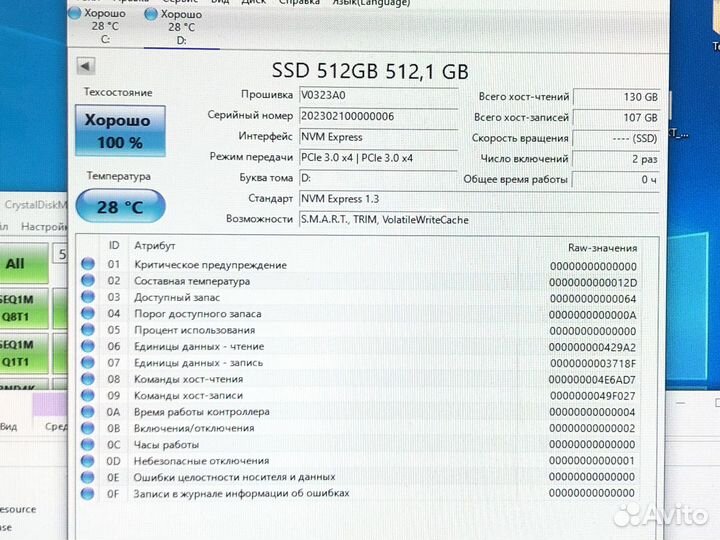Select the Небезопасные отключения attribute text

coord(202,461)
